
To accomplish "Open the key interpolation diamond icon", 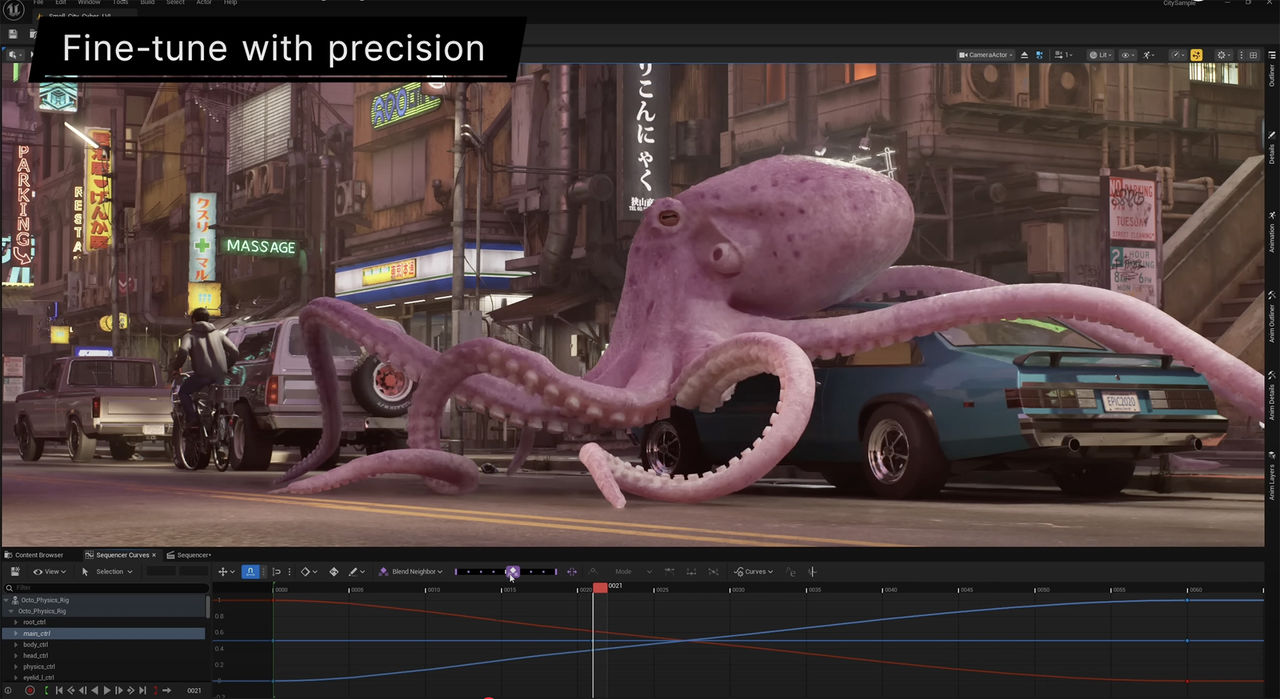I will pyautogui.click(x=306, y=571).
